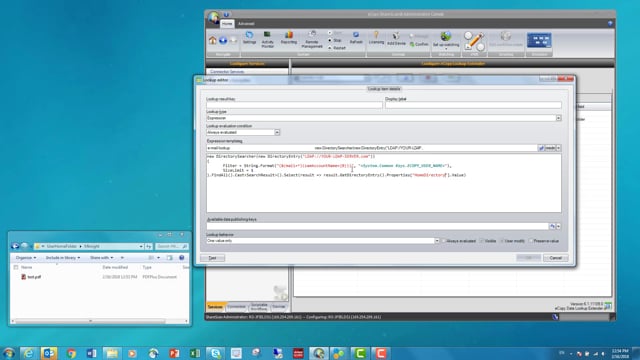Switch to the Services bottom tab
640x360 pixels.
(215, 307)
